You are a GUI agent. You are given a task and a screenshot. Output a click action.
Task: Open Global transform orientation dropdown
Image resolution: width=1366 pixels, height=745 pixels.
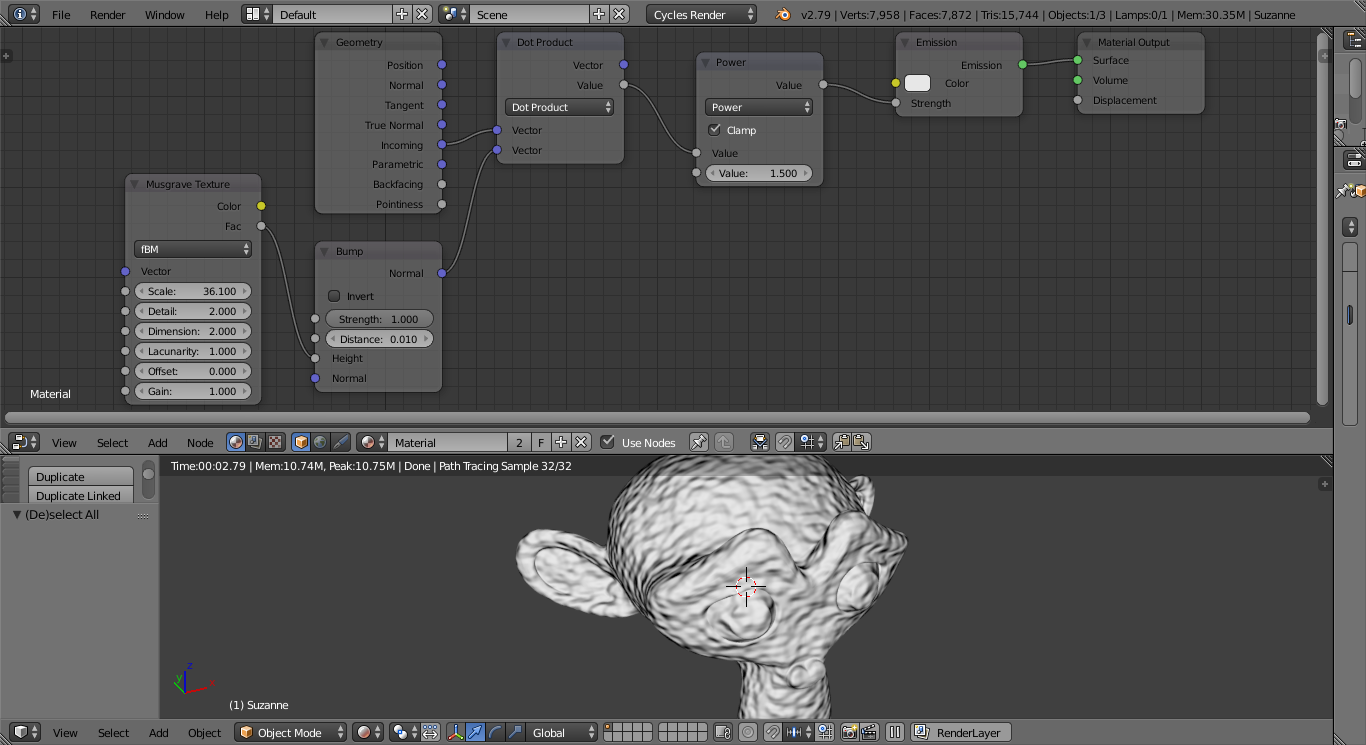pyautogui.click(x=563, y=732)
